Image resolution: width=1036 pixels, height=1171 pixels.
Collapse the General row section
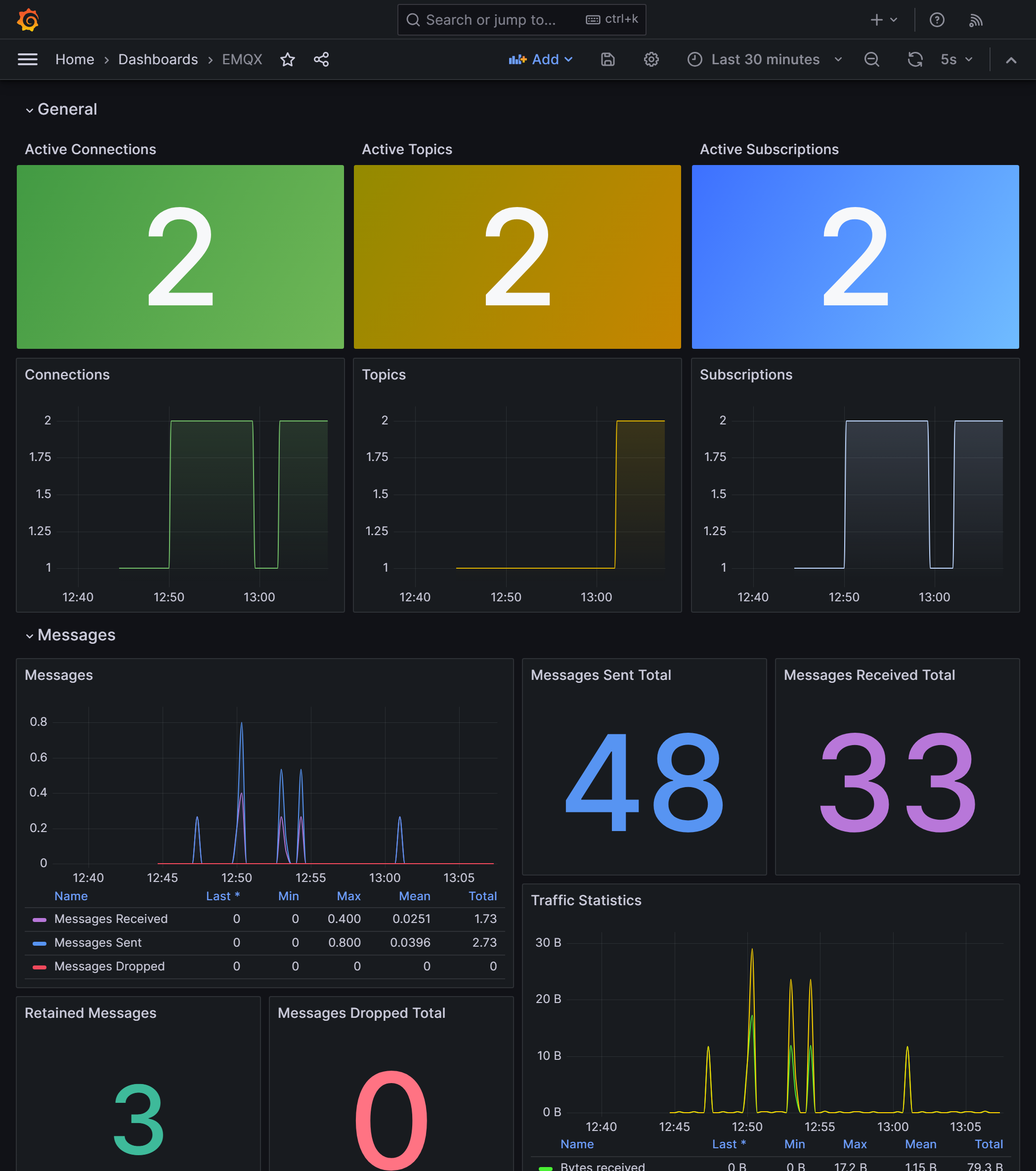[x=61, y=109]
